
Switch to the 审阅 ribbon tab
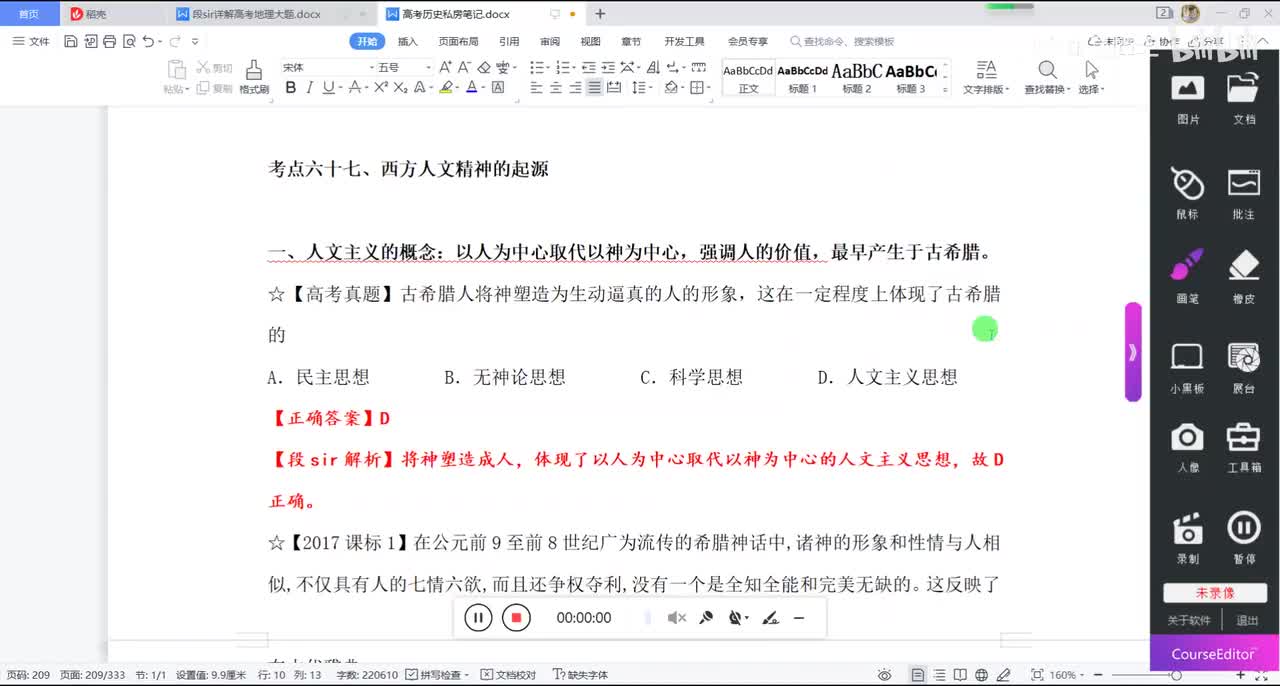pos(550,41)
